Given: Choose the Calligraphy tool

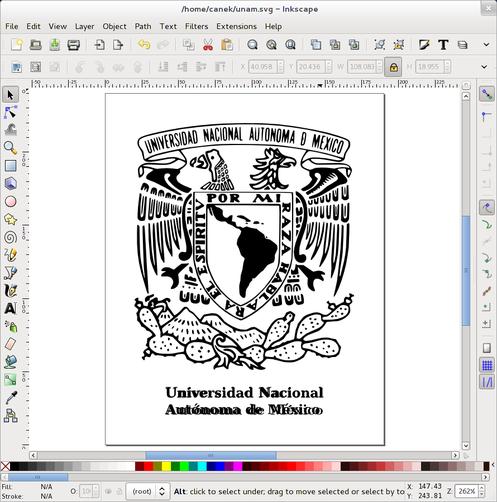Looking at the screenshot, I should click(10, 291).
